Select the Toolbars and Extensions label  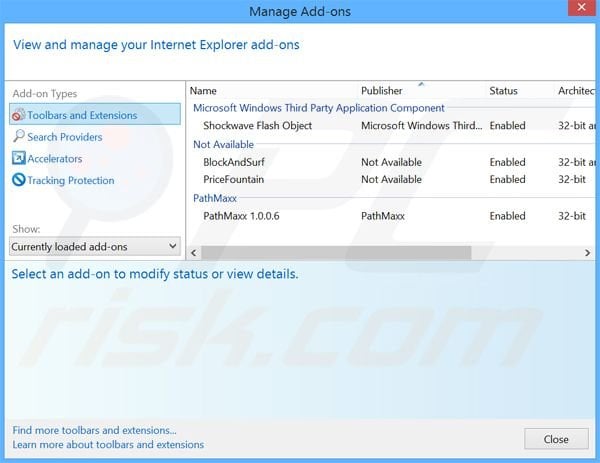point(82,115)
